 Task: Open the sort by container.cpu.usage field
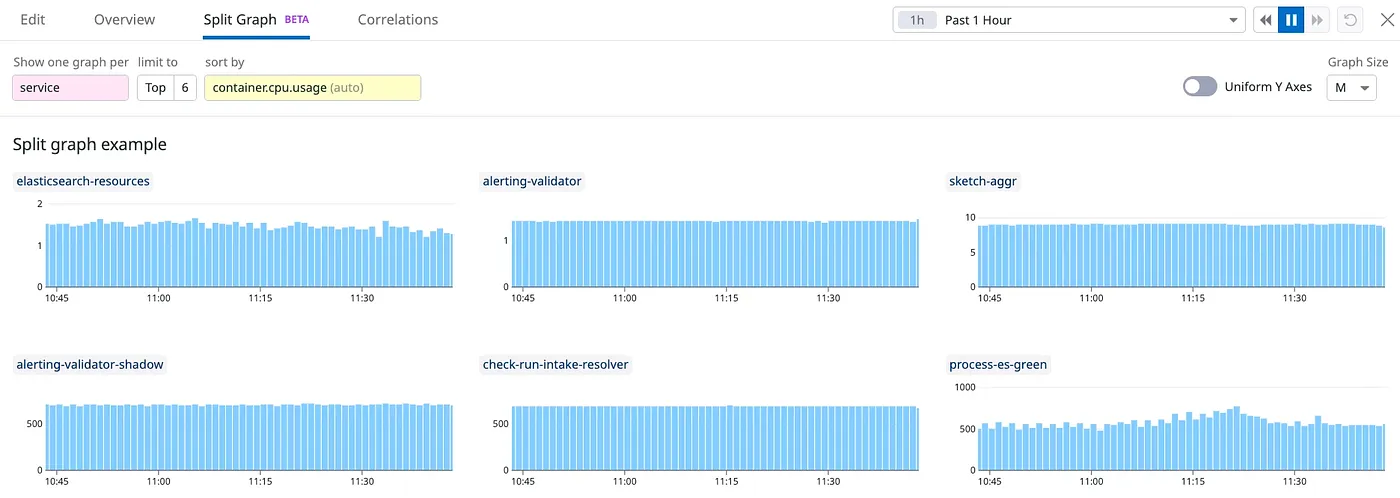(x=312, y=88)
